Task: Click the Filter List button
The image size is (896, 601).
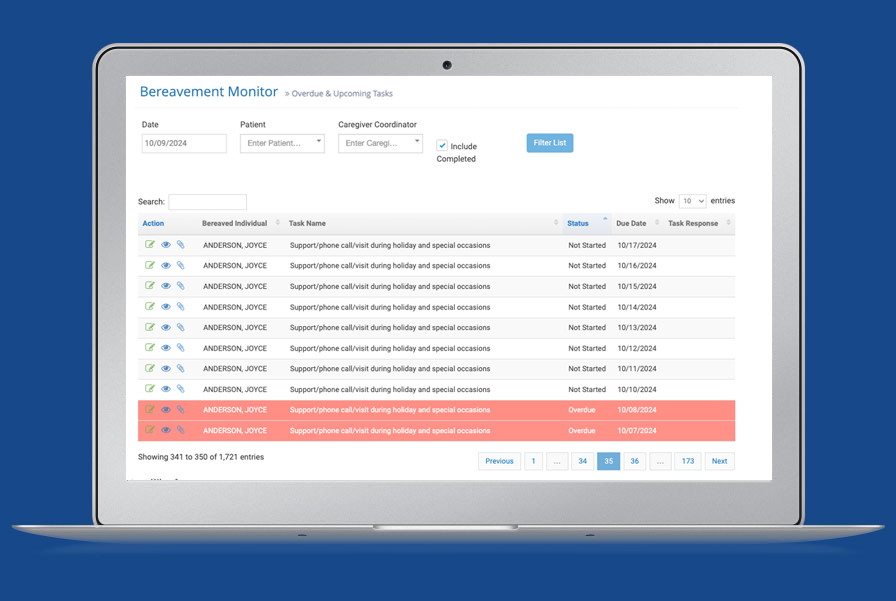Action: point(550,143)
